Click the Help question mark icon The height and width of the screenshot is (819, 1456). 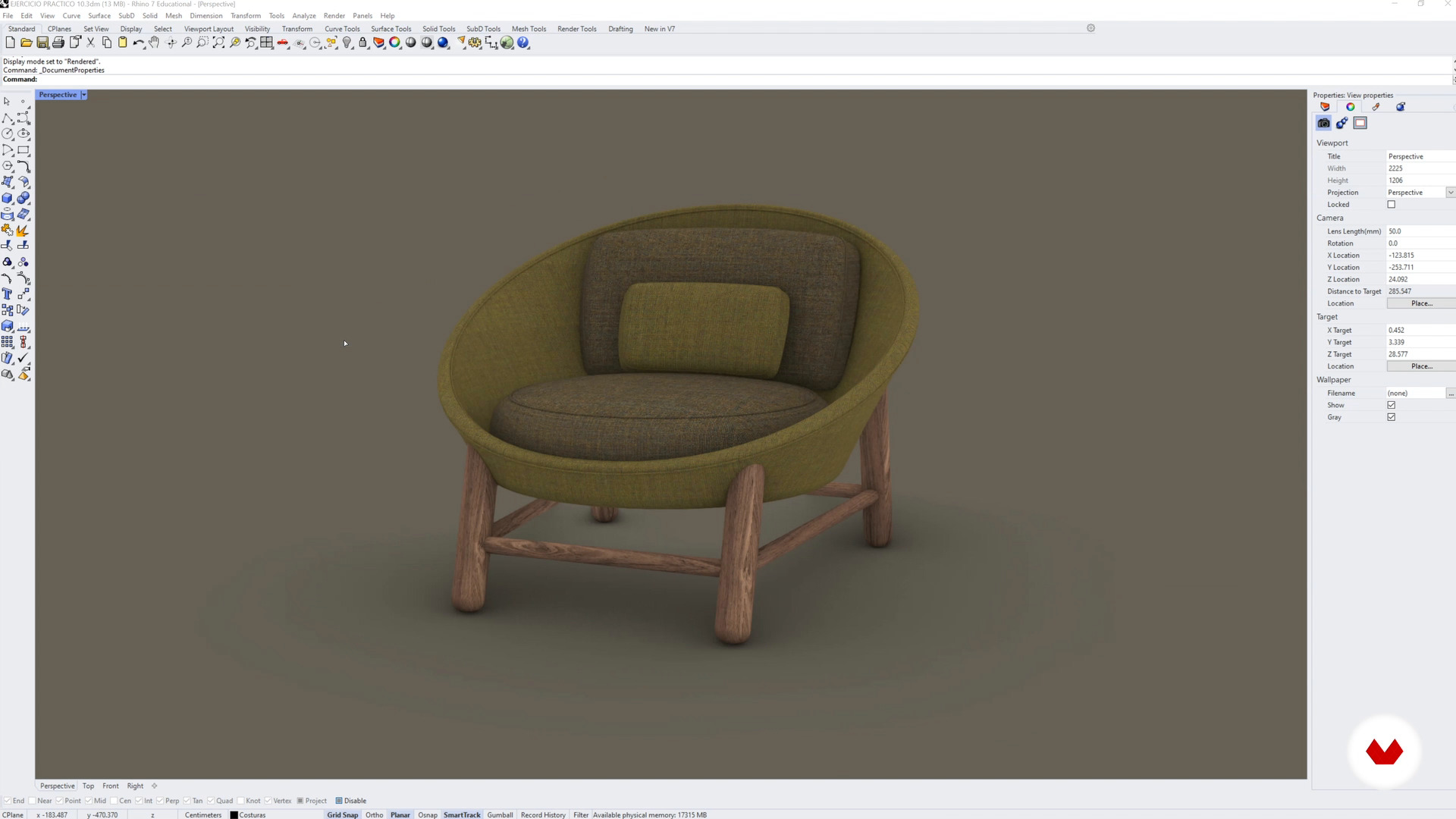coord(522,42)
